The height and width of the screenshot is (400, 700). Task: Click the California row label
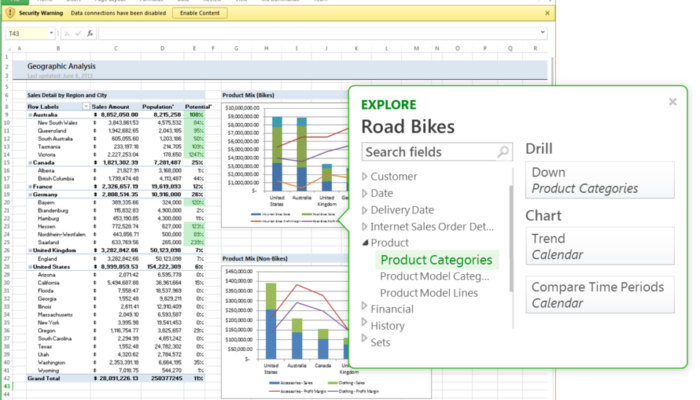point(48,283)
